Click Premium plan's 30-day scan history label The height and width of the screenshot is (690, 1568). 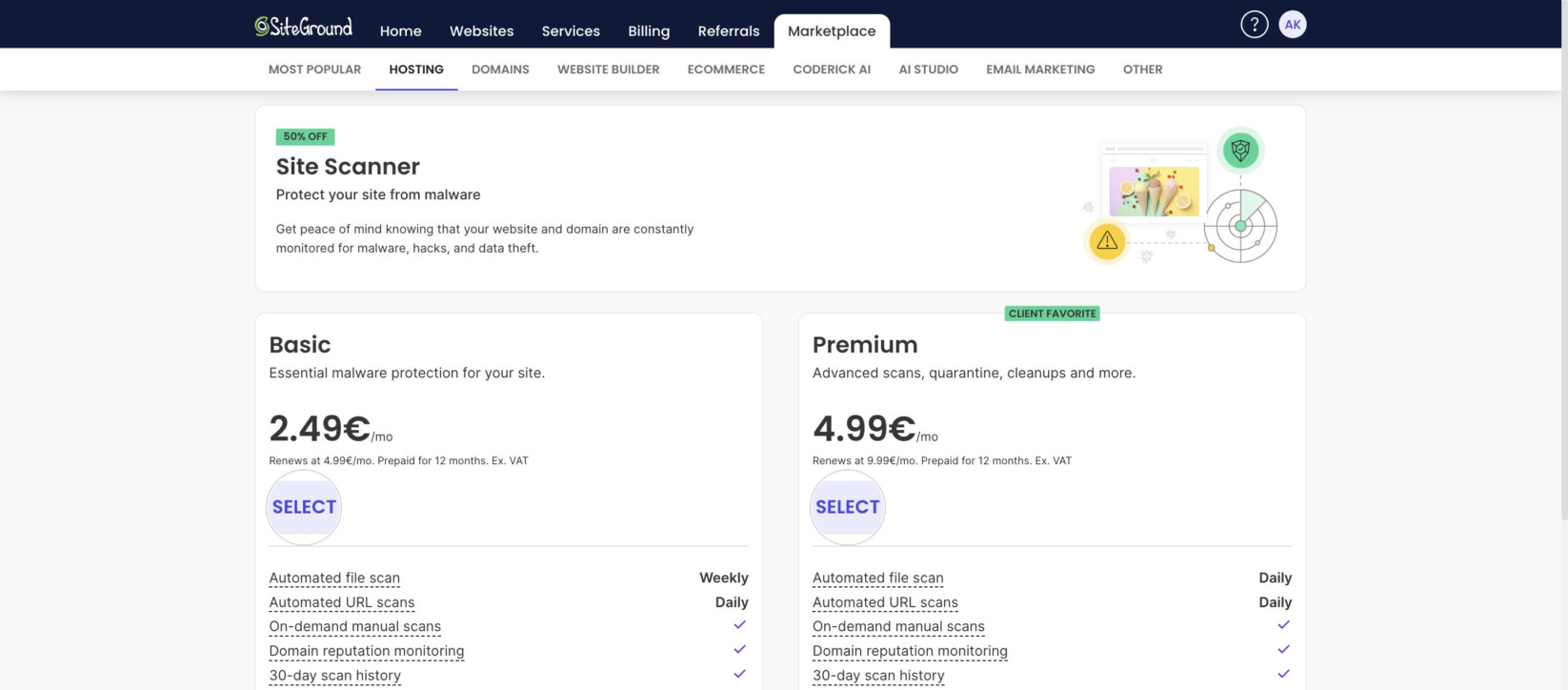[x=878, y=676]
